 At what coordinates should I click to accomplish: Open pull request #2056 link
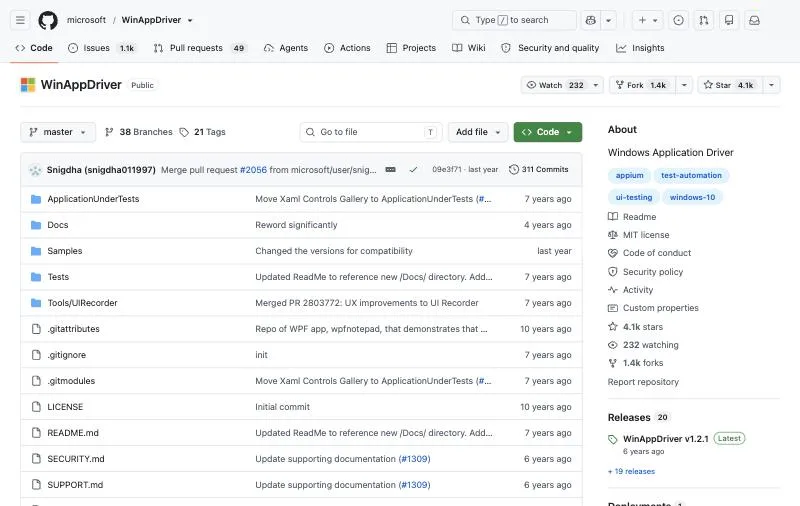254,170
